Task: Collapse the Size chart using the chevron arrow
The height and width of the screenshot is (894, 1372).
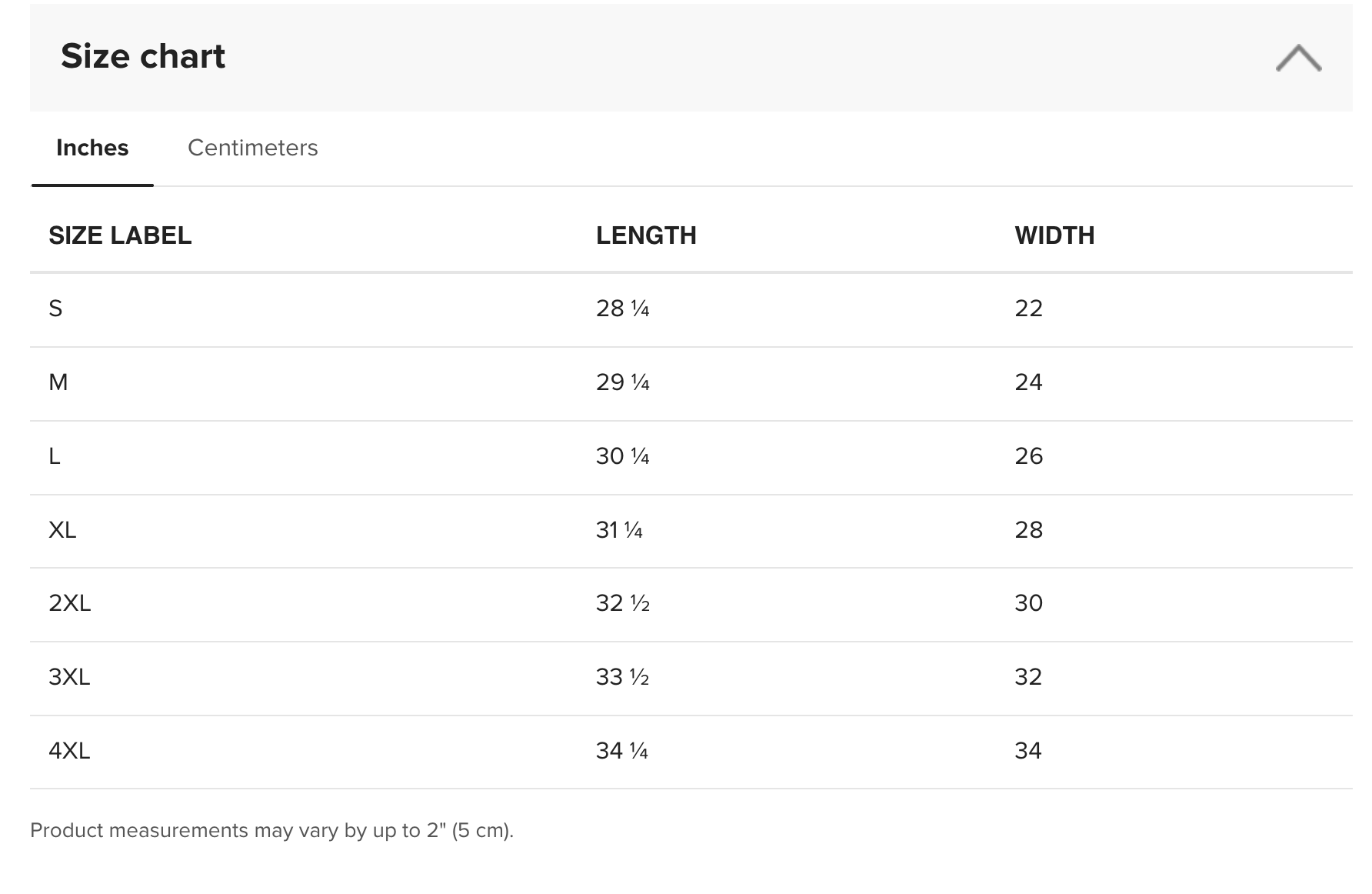Action: click(x=1298, y=58)
